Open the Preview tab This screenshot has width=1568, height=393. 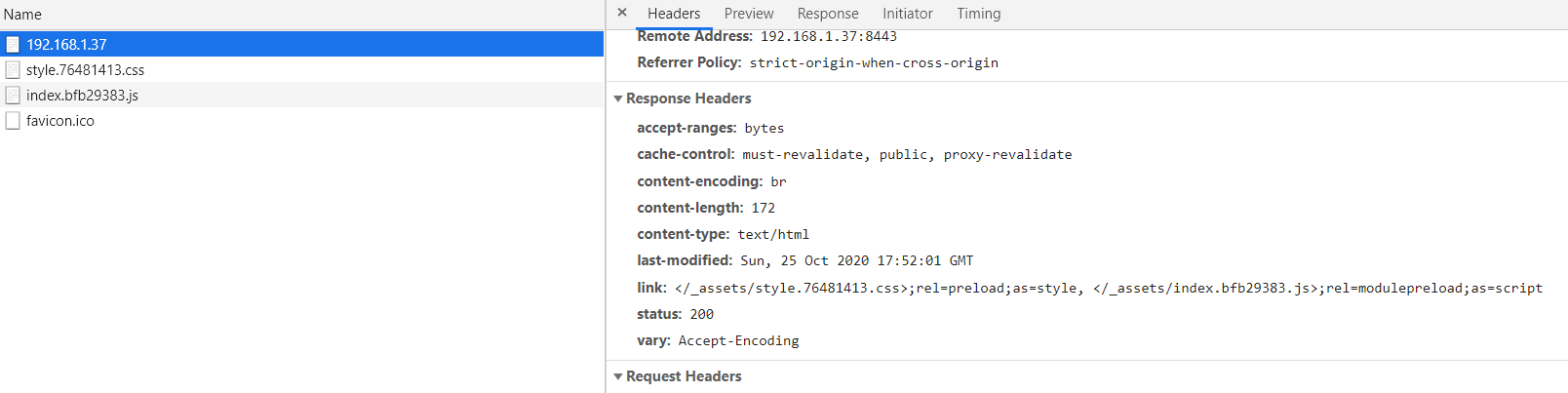pos(749,14)
